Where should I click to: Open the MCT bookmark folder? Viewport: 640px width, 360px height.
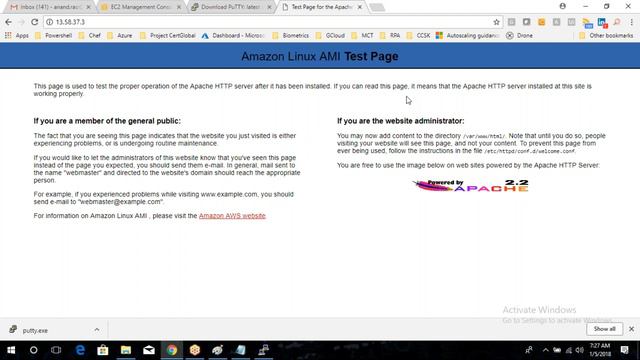pos(362,36)
